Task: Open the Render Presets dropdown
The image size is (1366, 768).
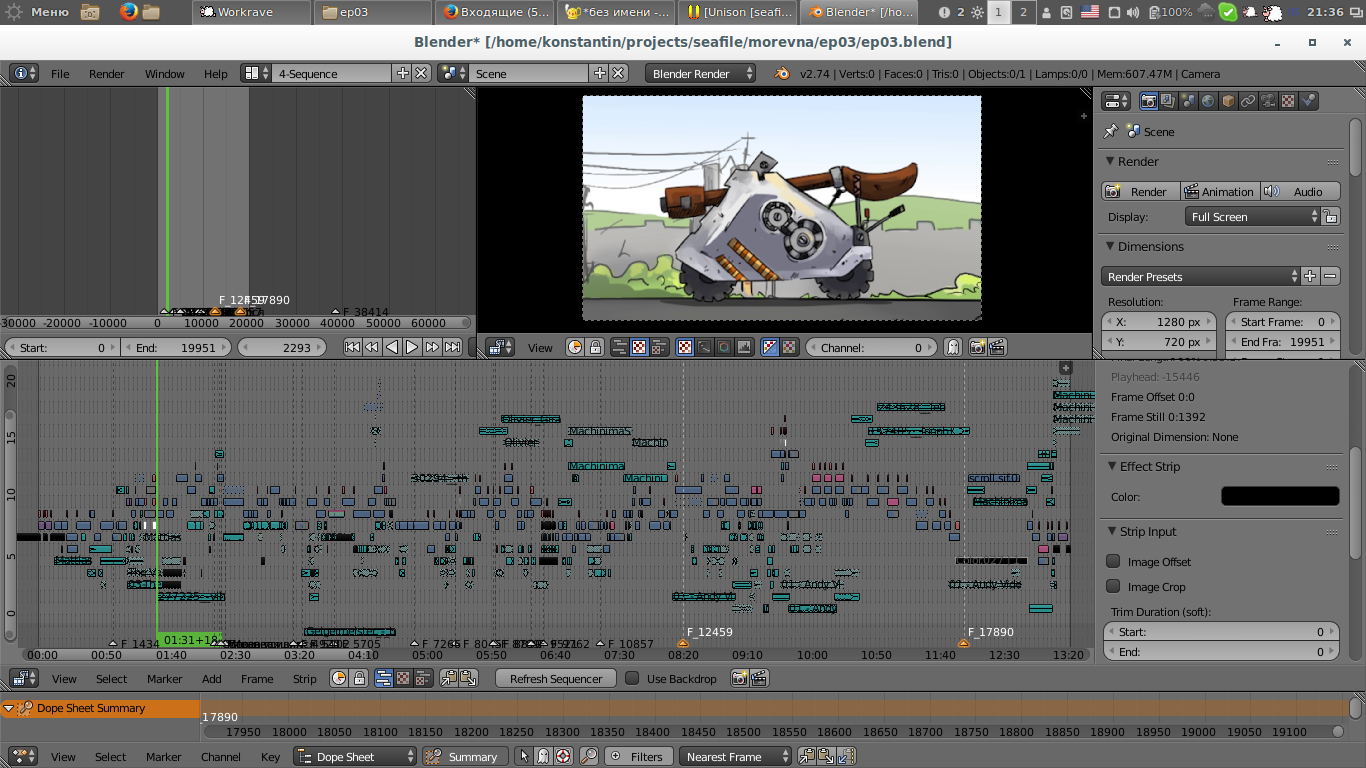Action: tap(1201, 276)
